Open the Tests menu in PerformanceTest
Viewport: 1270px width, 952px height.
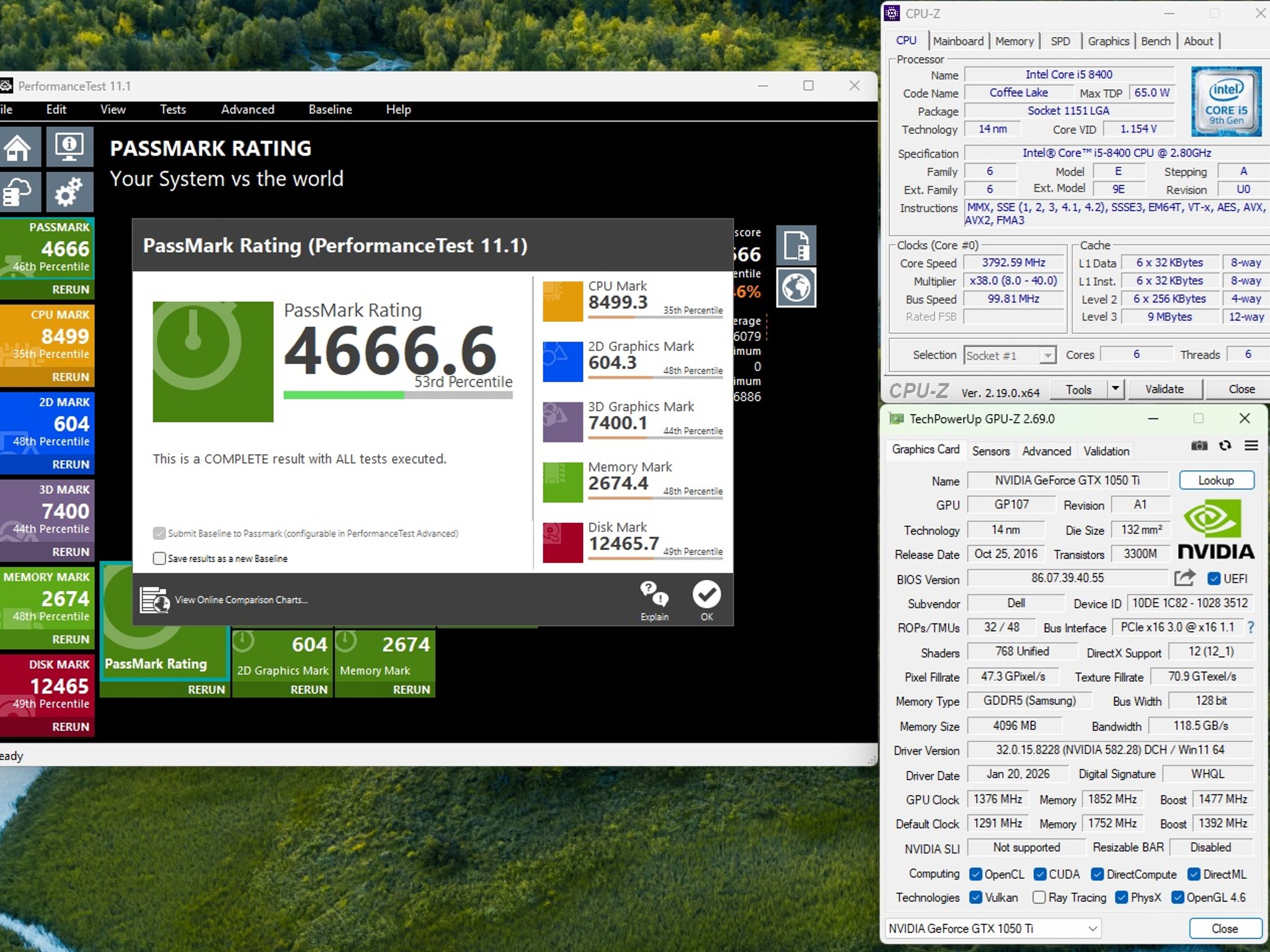pyautogui.click(x=172, y=110)
